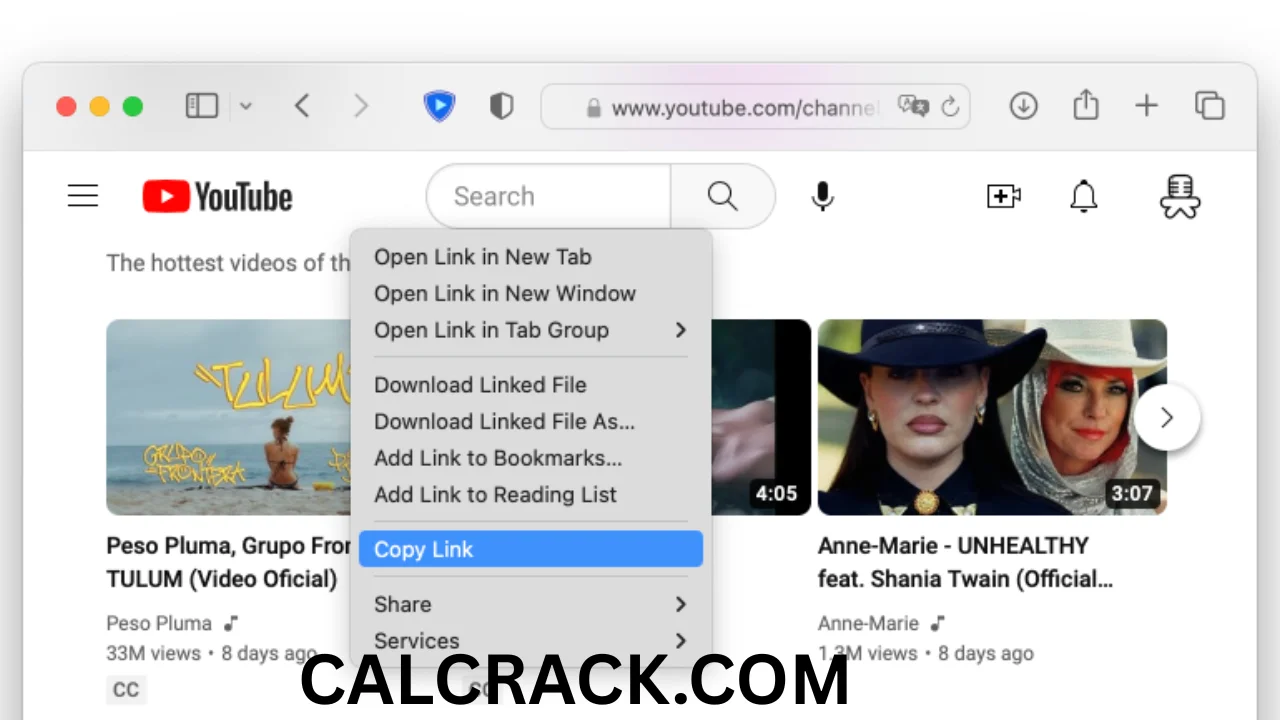Select Copy Link in context menu
The height and width of the screenshot is (720, 1280).
point(531,549)
